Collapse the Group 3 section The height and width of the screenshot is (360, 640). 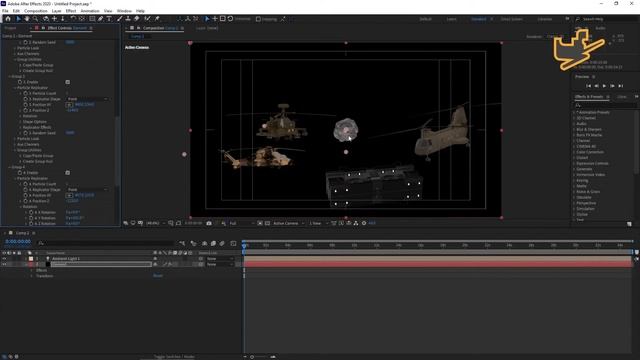[10, 76]
